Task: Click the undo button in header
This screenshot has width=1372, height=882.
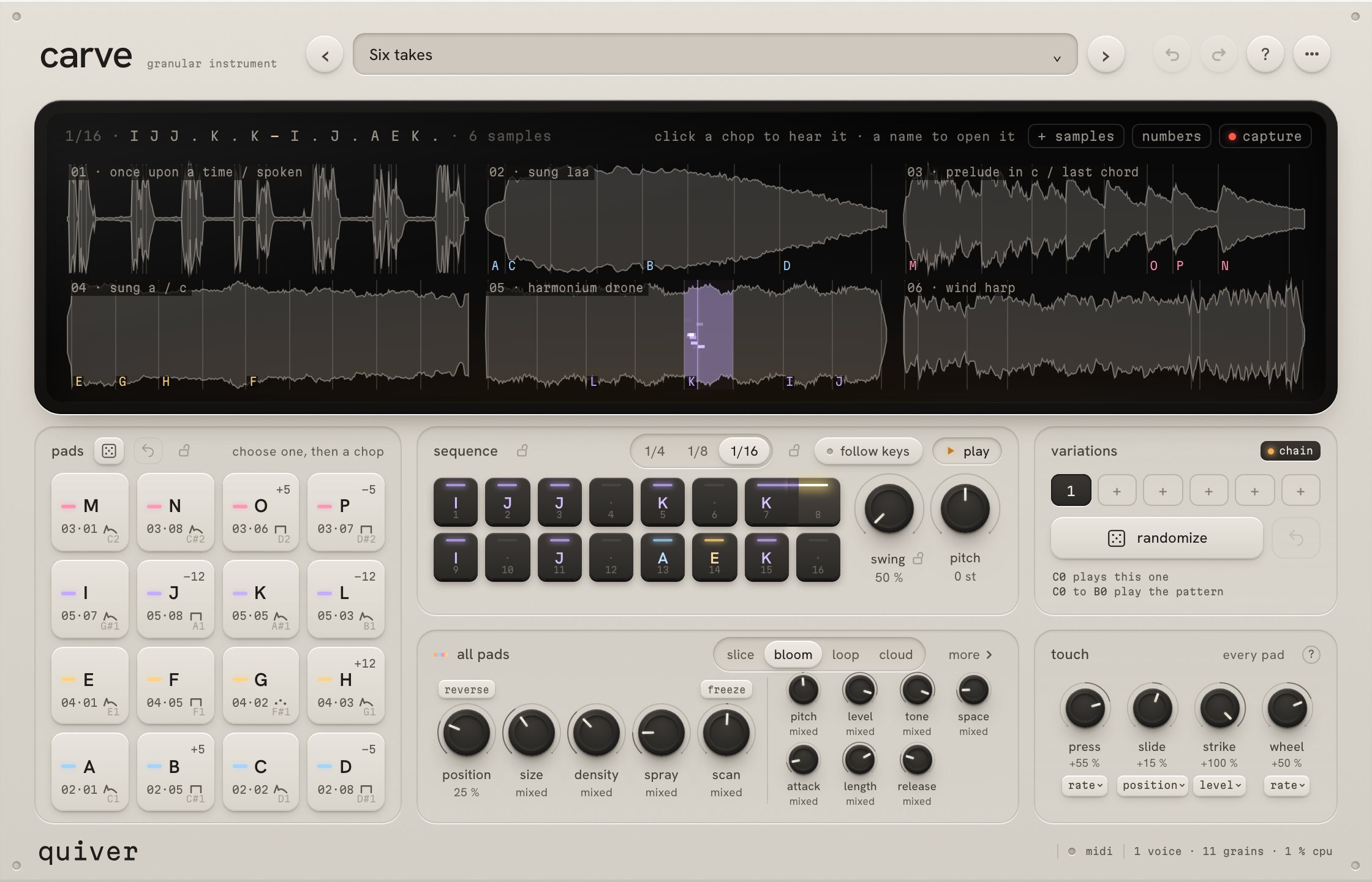Action: coord(1172,55)
